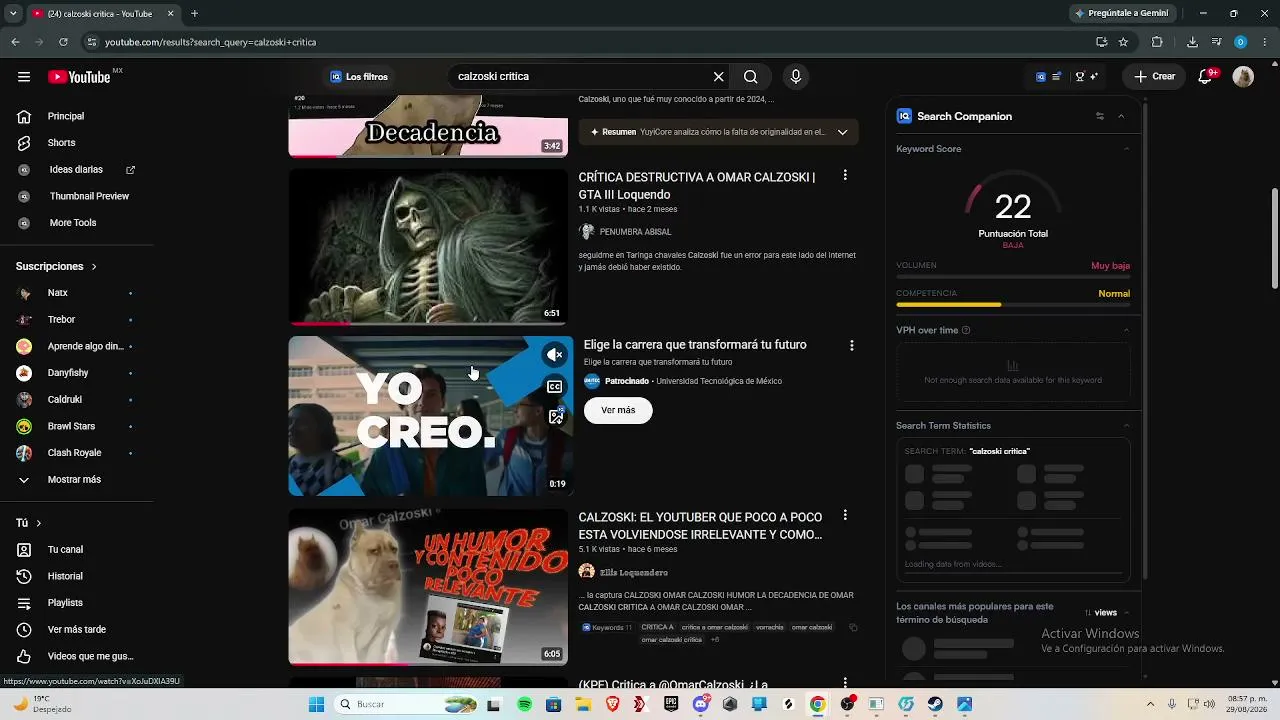Image resolution: width=1280 pixels, height=720 pixels.
Task: Open the PENUMBRA ABISAL channel
Action: tap(635, 232)
